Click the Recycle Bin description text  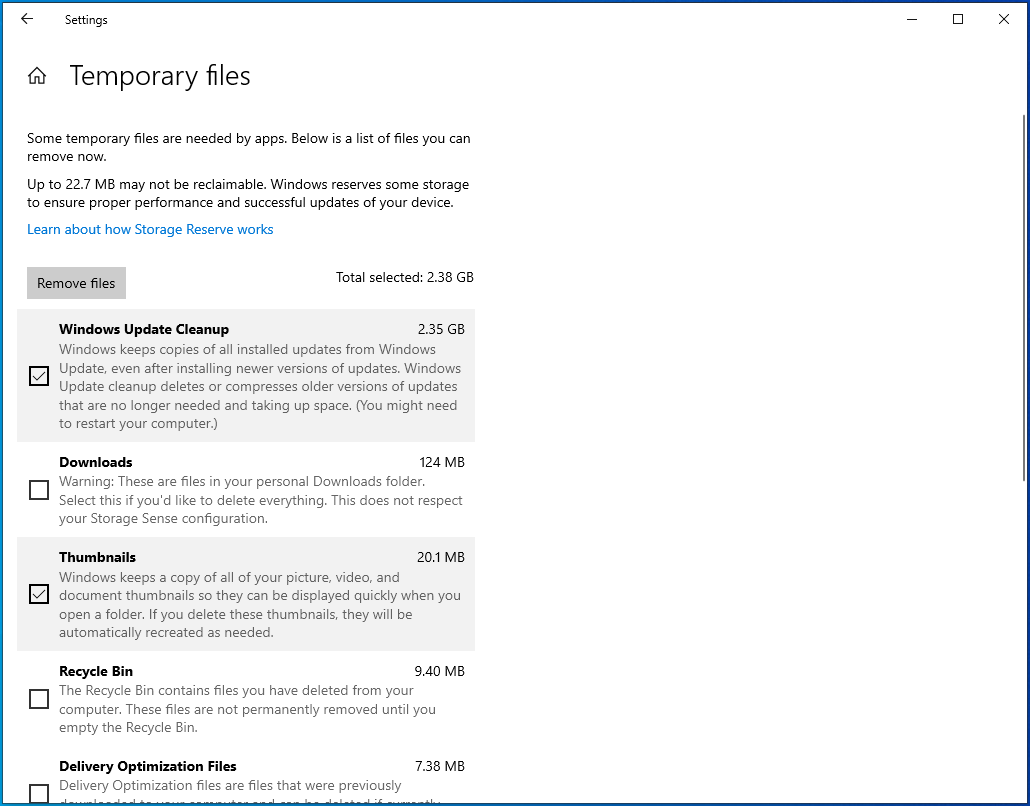click(248, 709)
